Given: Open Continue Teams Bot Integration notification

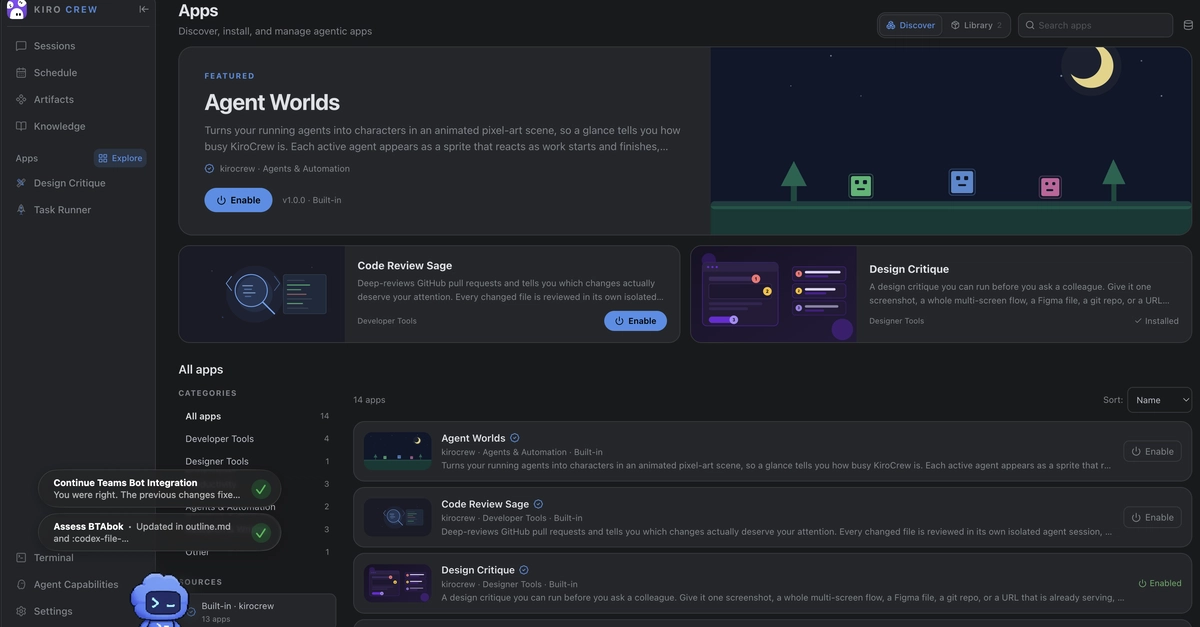Looking at the screenshot, I should (x=160, y=489).
